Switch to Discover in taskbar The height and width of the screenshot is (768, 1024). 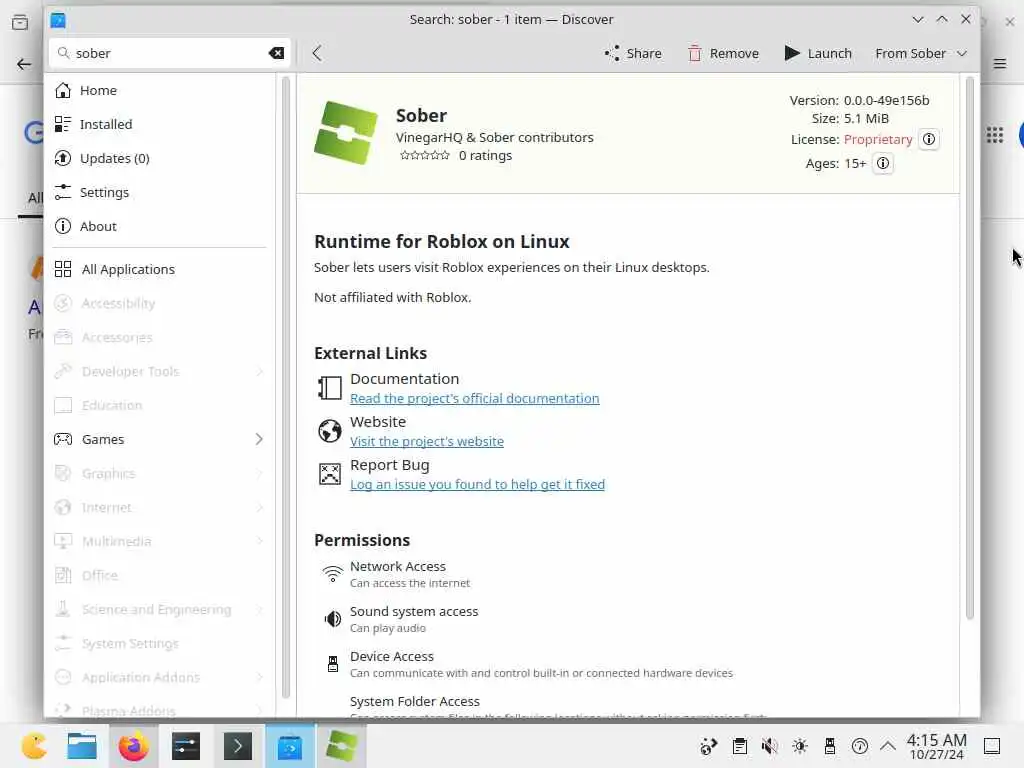[289, 746]
